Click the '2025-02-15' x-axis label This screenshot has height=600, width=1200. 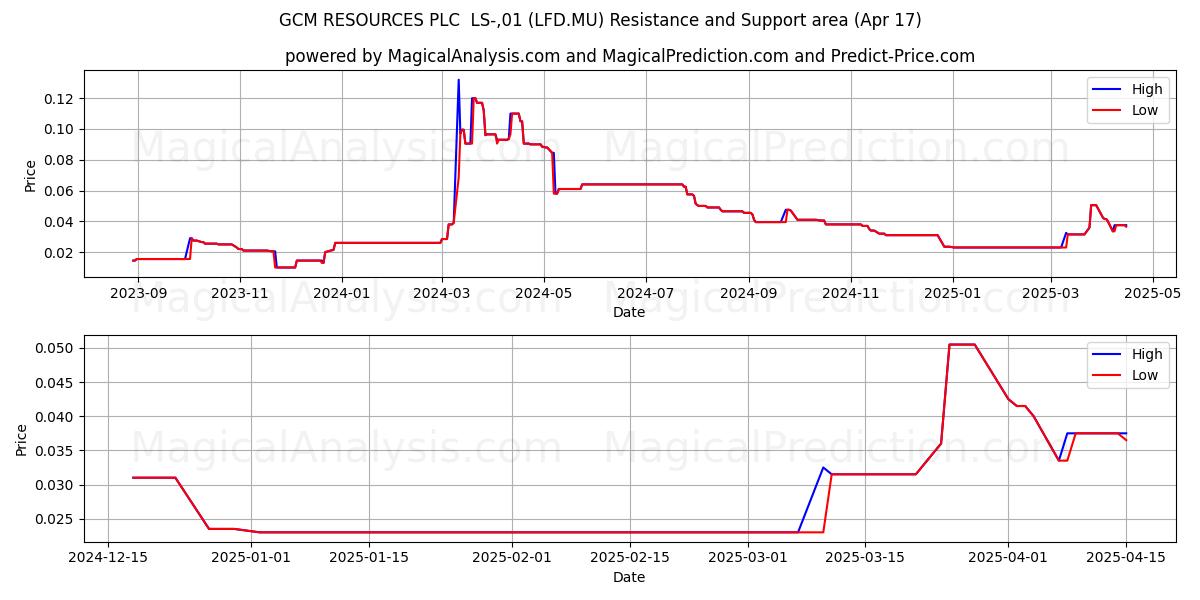pyautogui.click(x=630, y=558)
